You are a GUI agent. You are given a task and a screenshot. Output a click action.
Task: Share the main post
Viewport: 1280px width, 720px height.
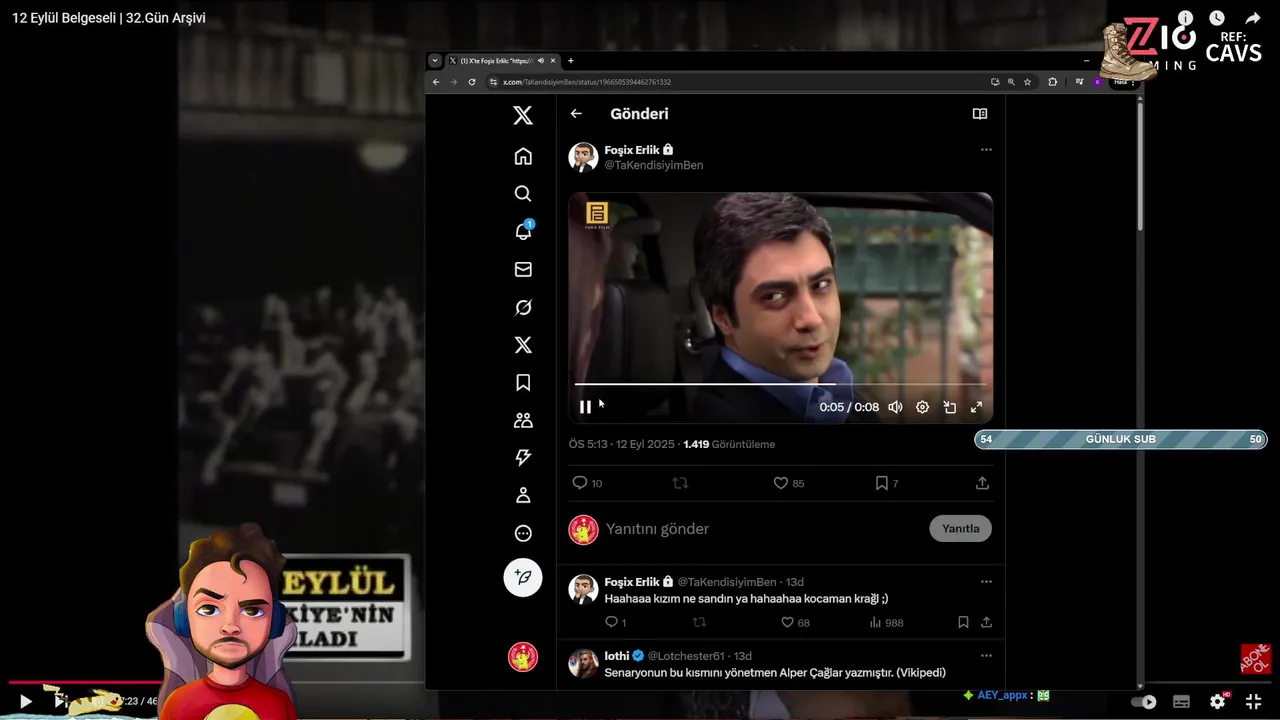point(982,483)
